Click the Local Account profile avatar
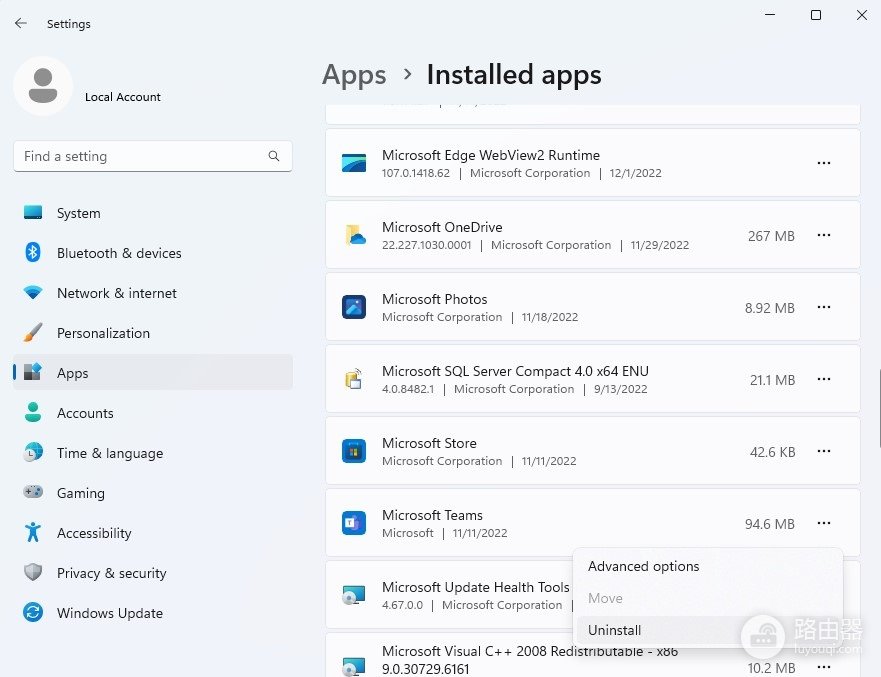This screenshot has height=677, width=881. pyautogui.click(x=43, y=86)
